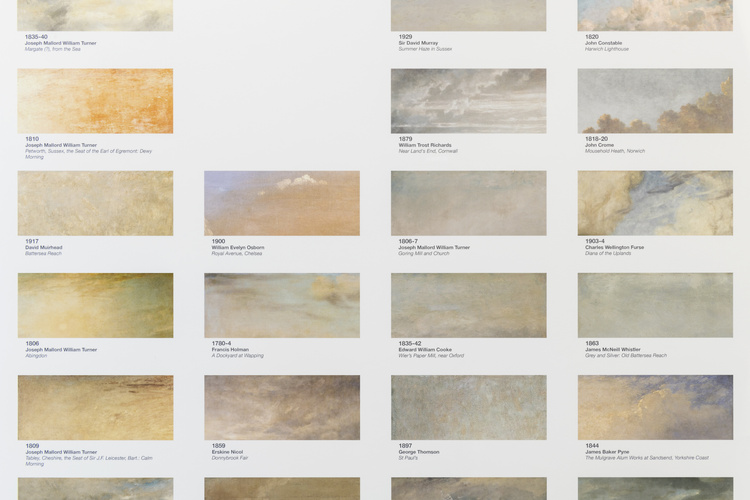Click the artist name 'Francis Holman'
The height and width of the screenshot is (500, 750).
(x=230, y=350)
